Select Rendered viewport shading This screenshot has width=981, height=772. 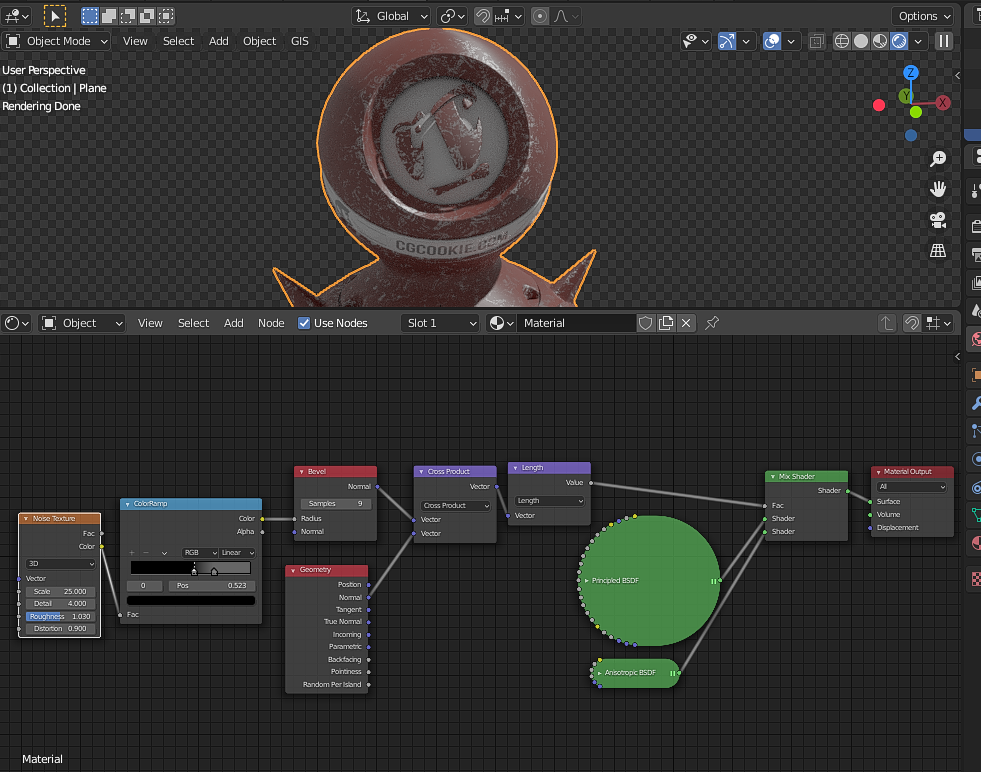[899, 41]
